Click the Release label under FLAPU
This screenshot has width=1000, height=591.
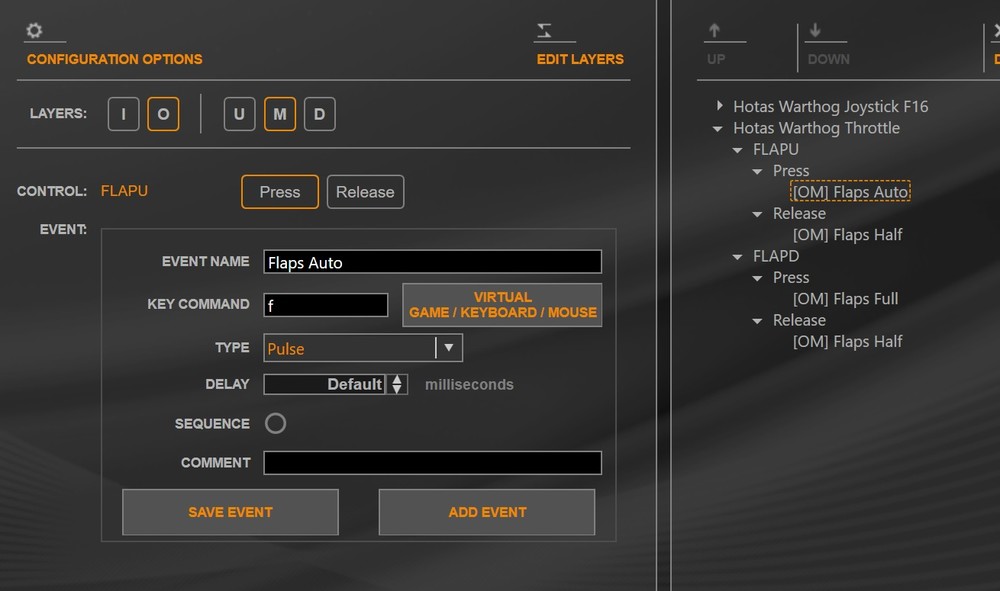[799, 213]
